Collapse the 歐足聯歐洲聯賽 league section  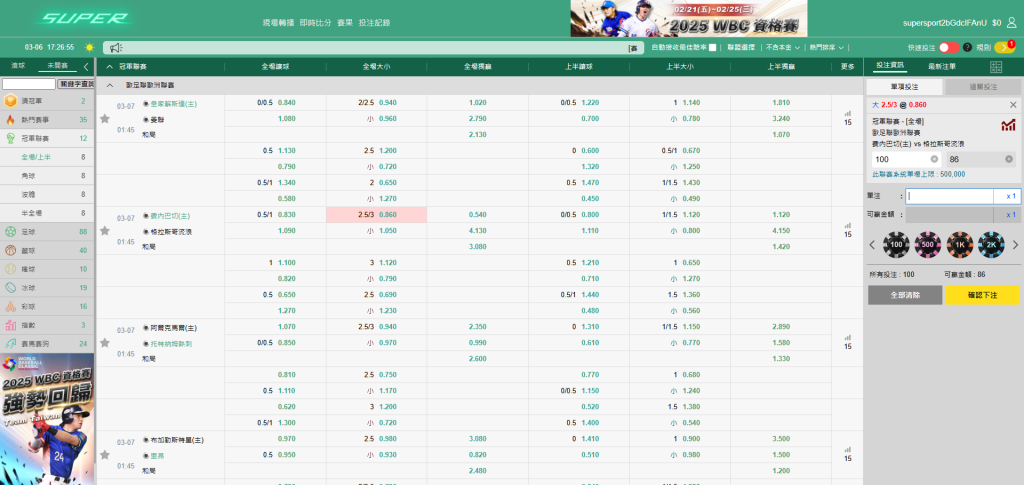point(110,86)
